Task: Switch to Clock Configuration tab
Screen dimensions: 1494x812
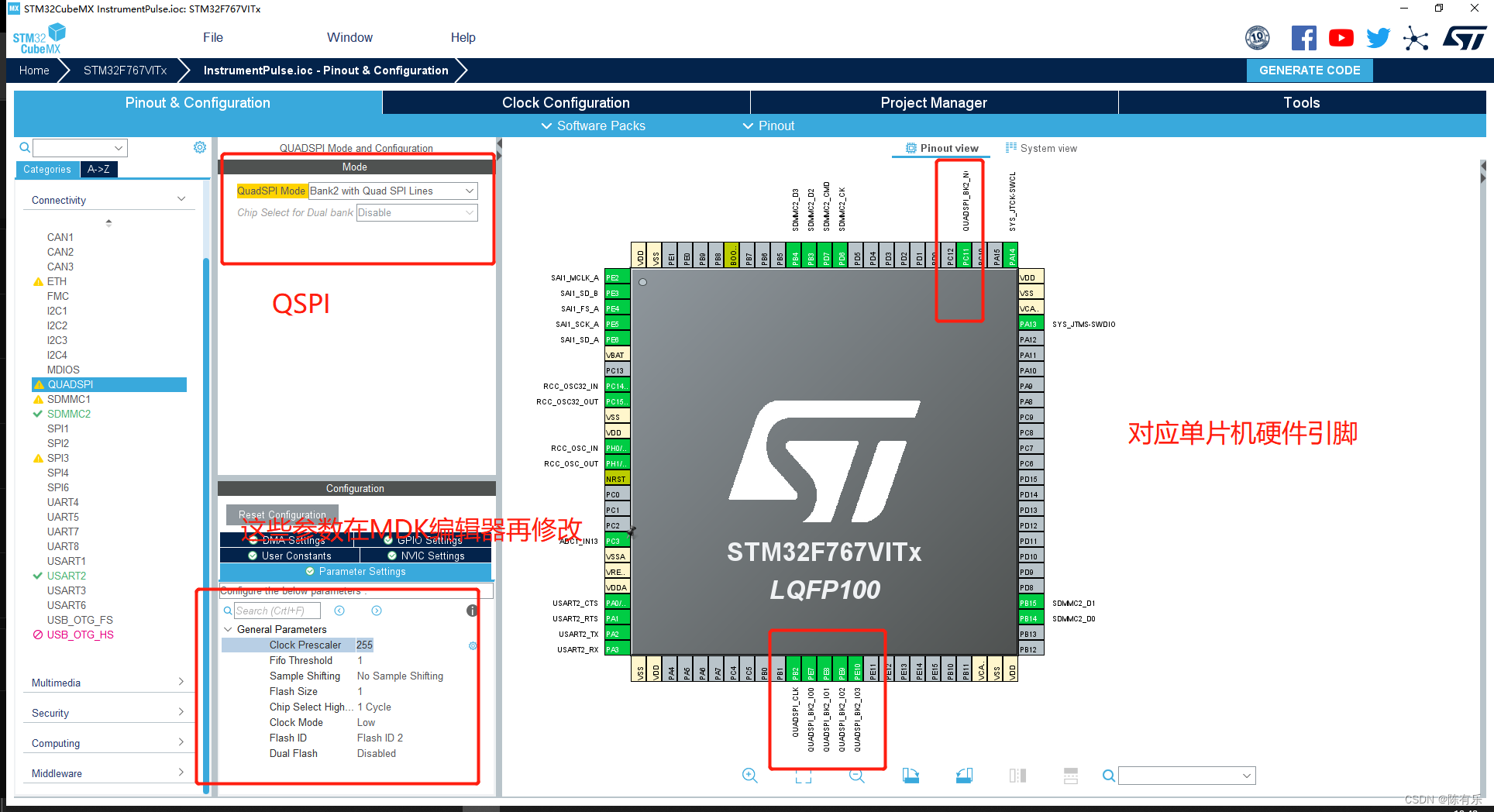Action: [566, 102]
